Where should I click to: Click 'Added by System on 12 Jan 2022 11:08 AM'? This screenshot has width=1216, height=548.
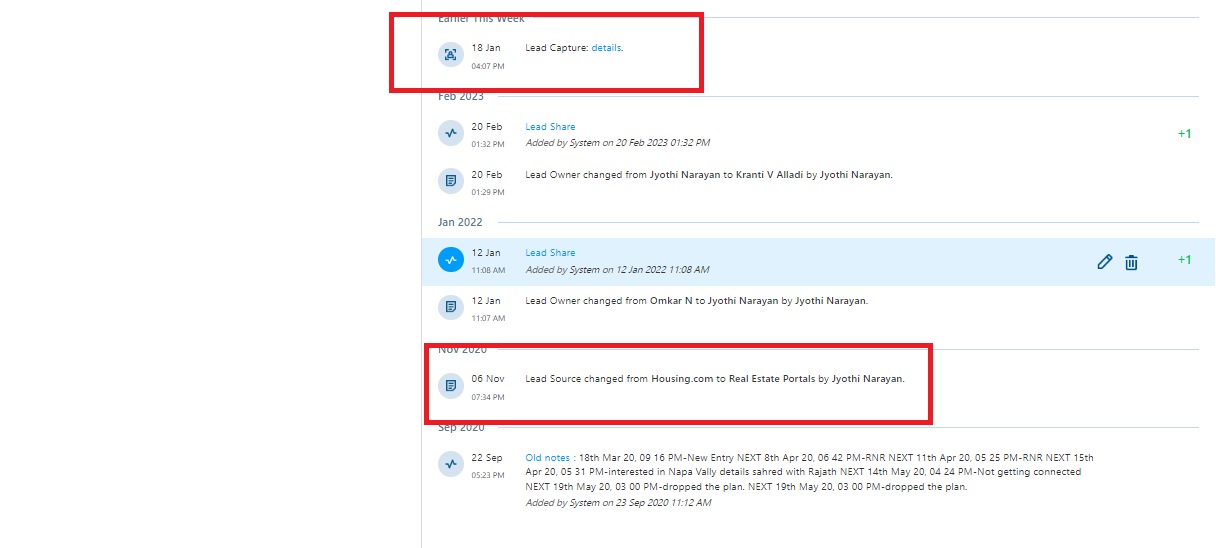point(618,270)
